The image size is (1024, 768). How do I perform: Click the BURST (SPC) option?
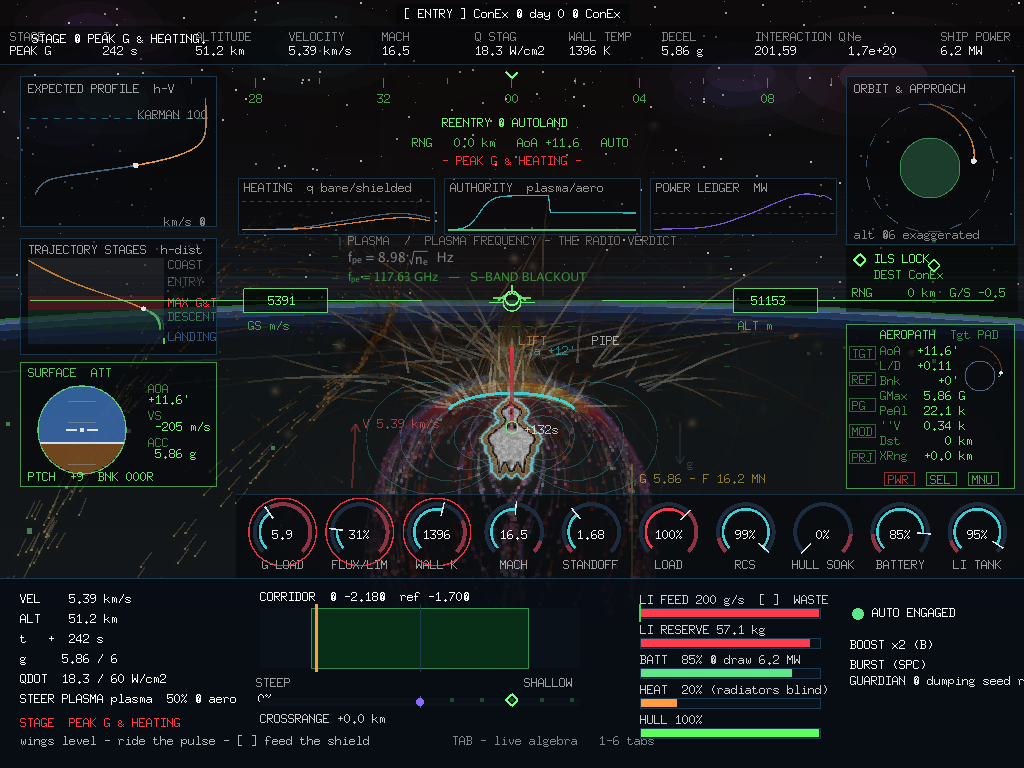coord(888,664)
